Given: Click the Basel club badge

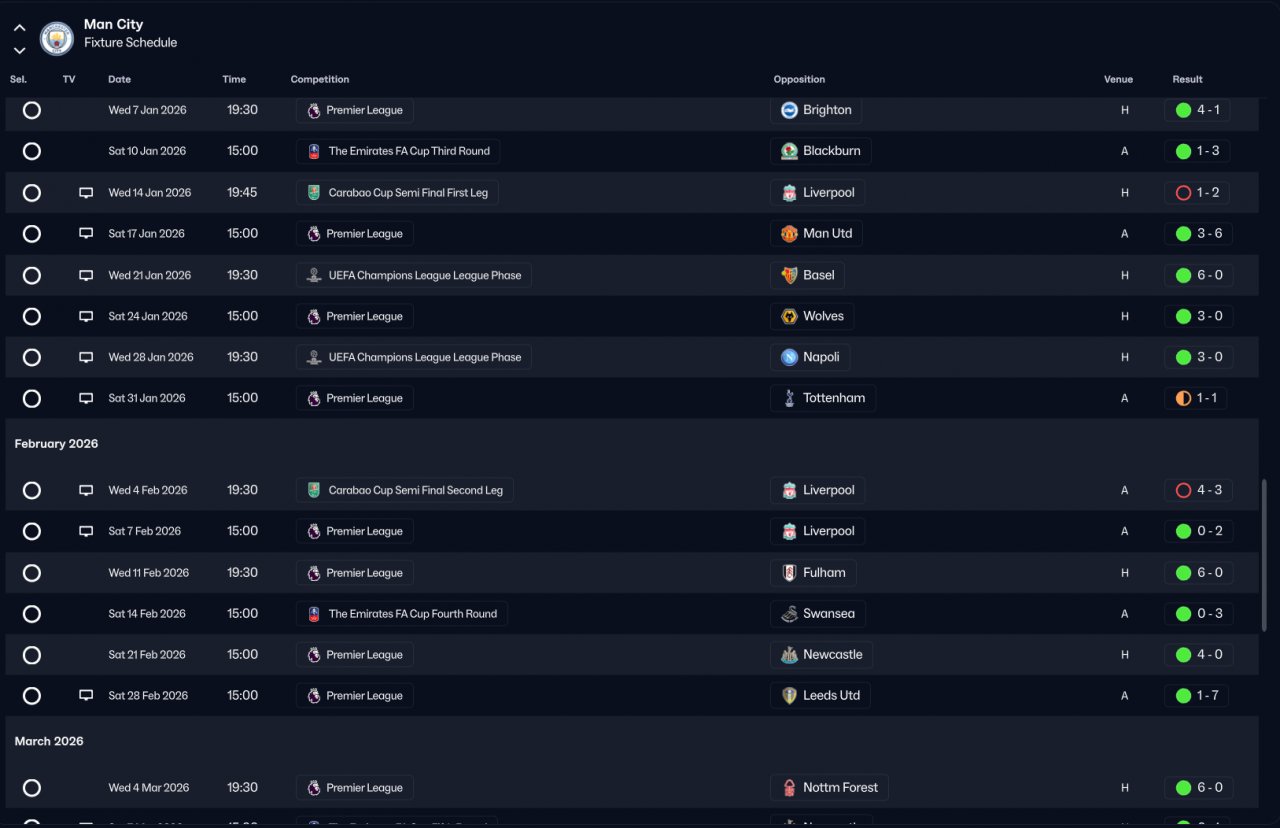Looking at the screenshot, I should (789, 275).
